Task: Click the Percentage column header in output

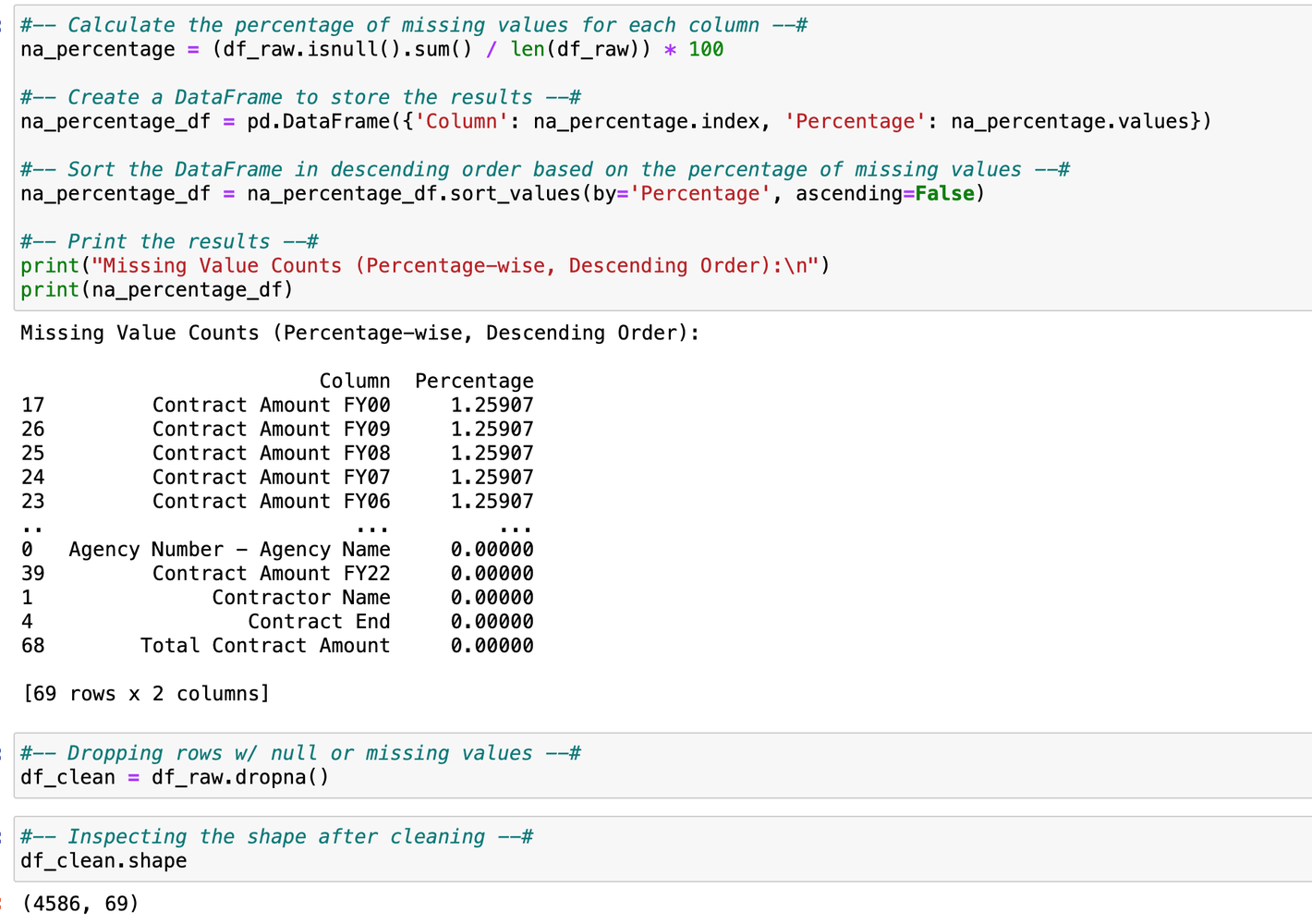Action: pyautogui.click(x=474, y=381)
